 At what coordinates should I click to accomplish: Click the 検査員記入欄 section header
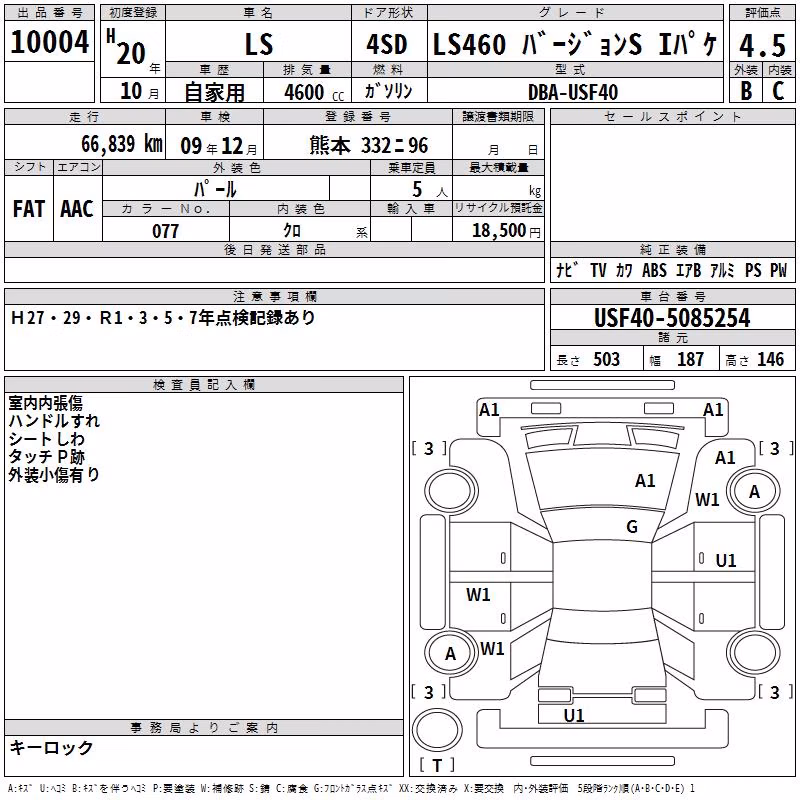click(204, 385)
